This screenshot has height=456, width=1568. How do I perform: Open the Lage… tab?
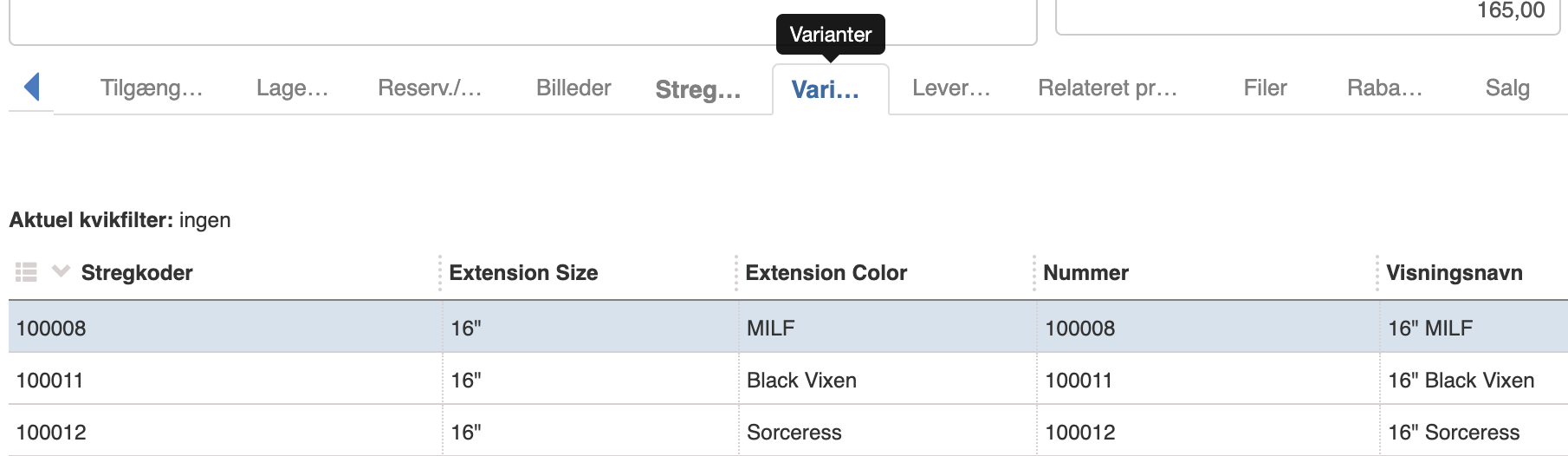292,88
